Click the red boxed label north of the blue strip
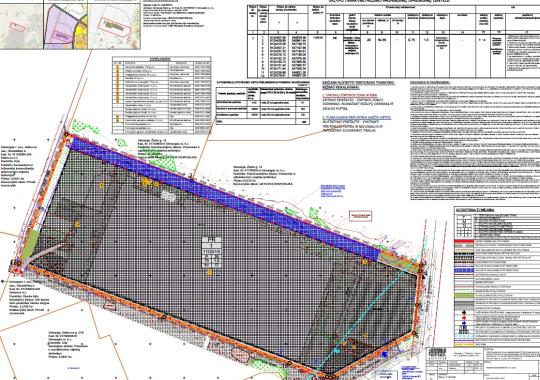 click(361, 216)
